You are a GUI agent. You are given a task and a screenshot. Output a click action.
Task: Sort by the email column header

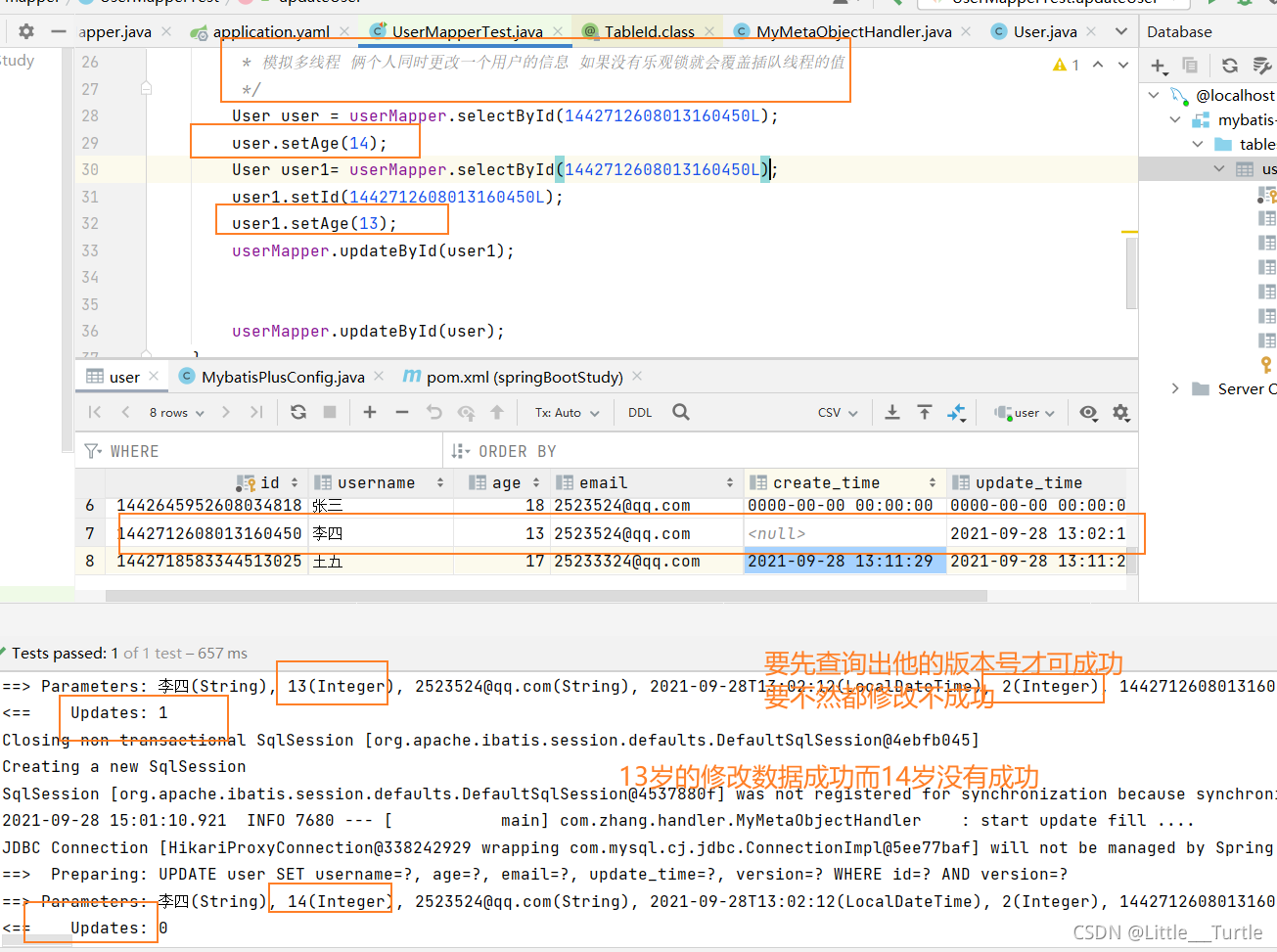point(645,482)
